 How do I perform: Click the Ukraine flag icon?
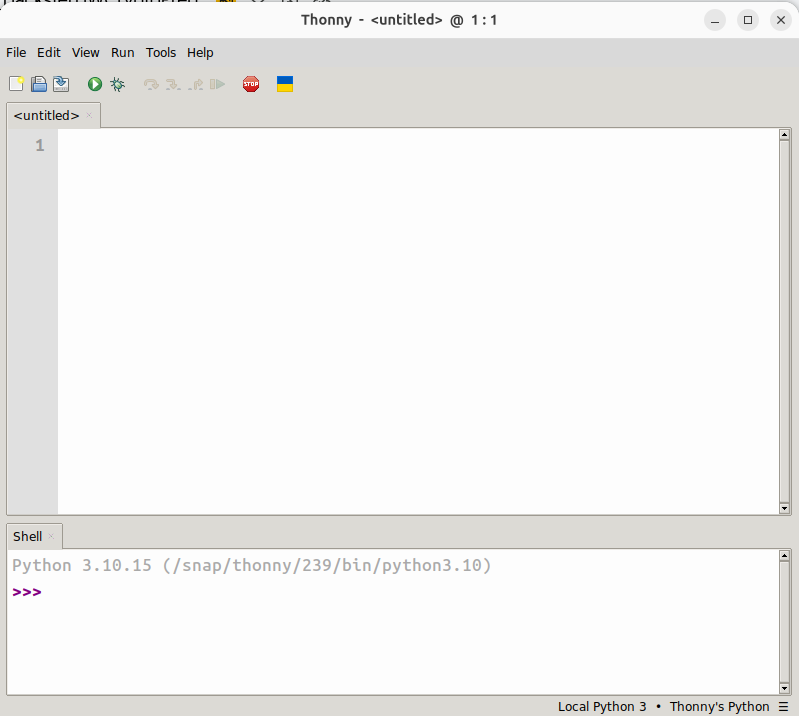coord(285,85)
